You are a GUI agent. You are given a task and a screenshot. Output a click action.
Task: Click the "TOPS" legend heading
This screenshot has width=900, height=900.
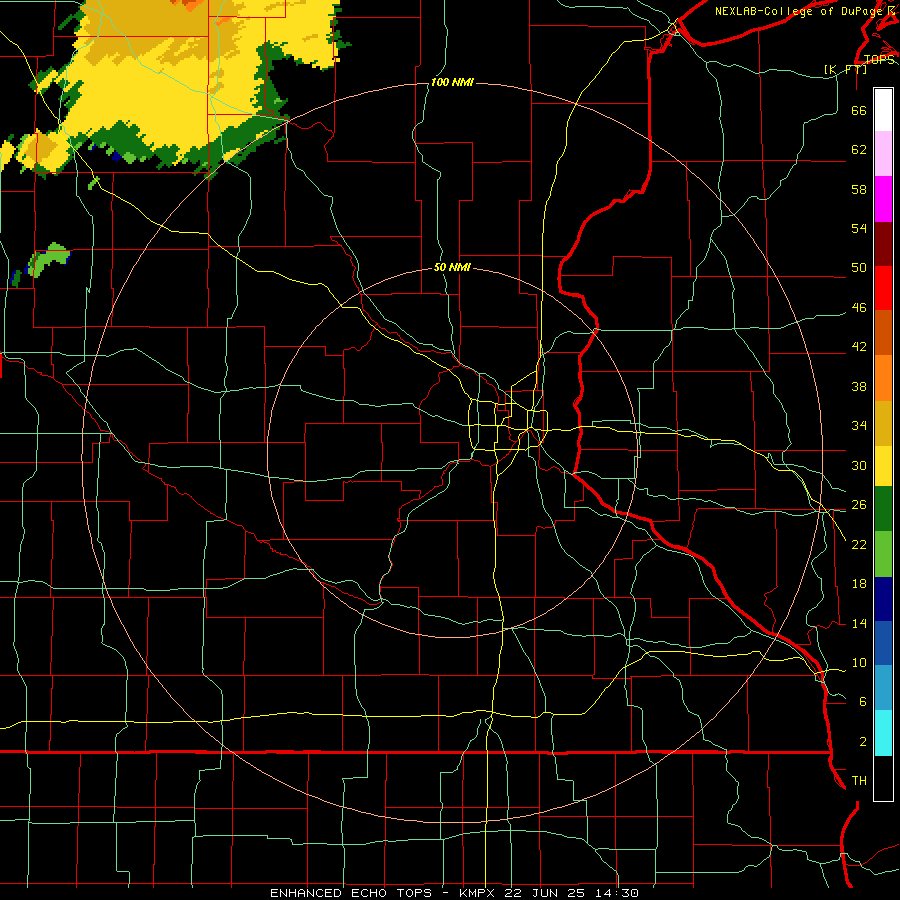point(879,60)
